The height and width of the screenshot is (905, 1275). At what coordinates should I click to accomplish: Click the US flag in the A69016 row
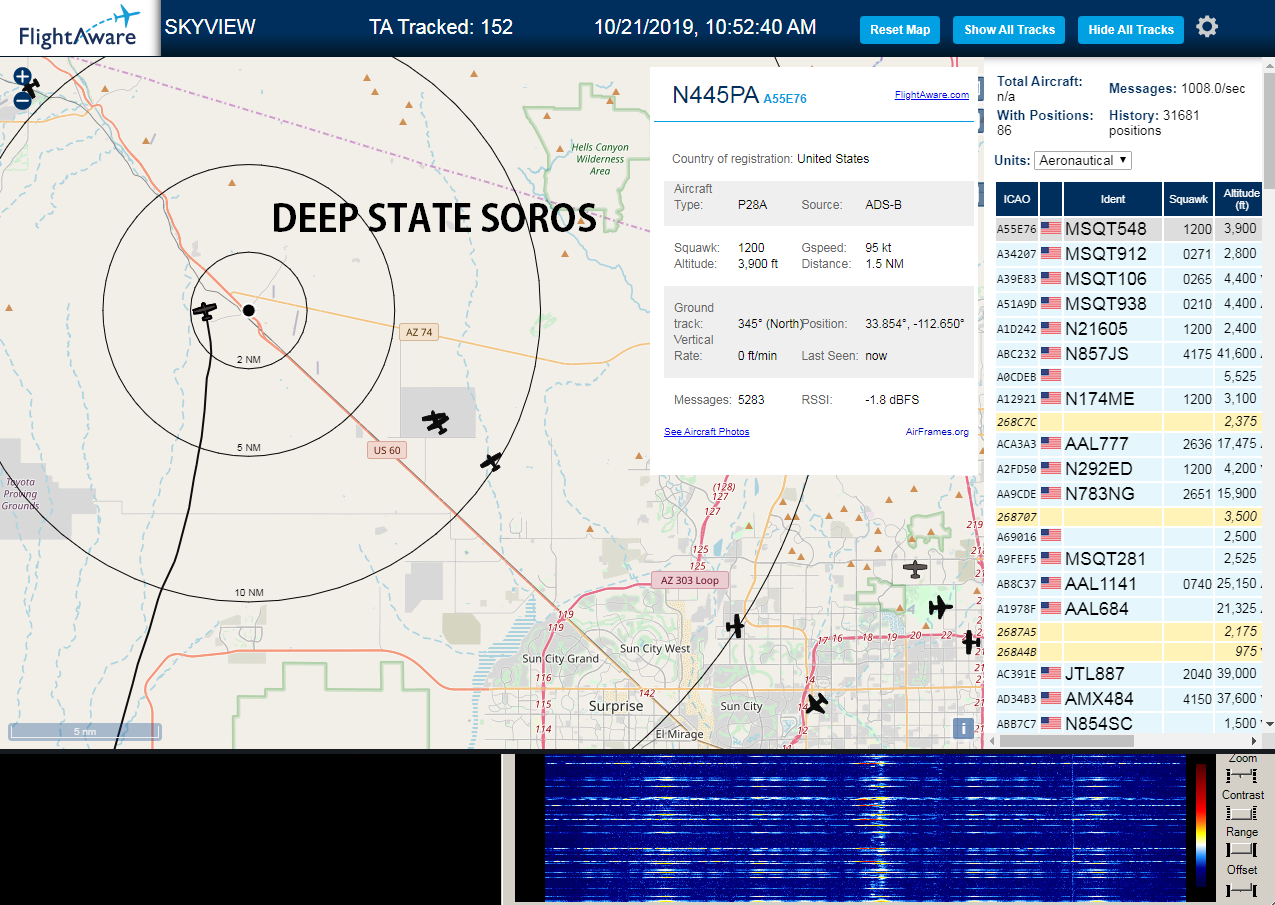[x=1051, y=536]
